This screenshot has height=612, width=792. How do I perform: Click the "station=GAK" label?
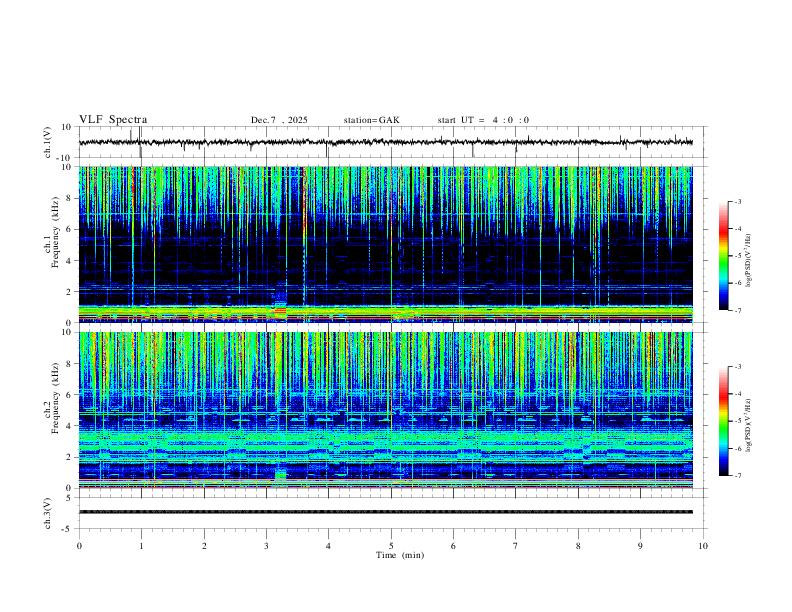371,120
